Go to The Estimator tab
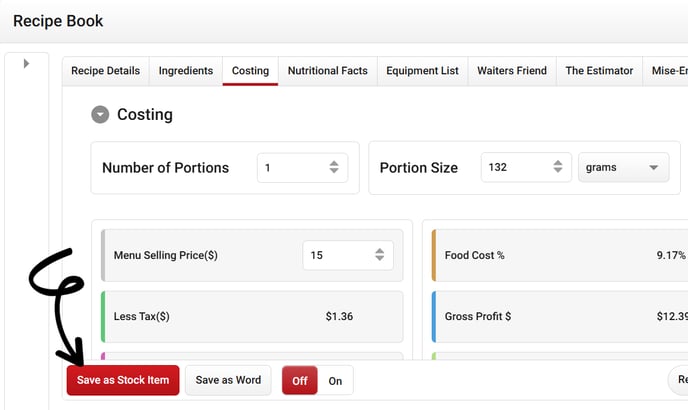 [x=599, y=71]
